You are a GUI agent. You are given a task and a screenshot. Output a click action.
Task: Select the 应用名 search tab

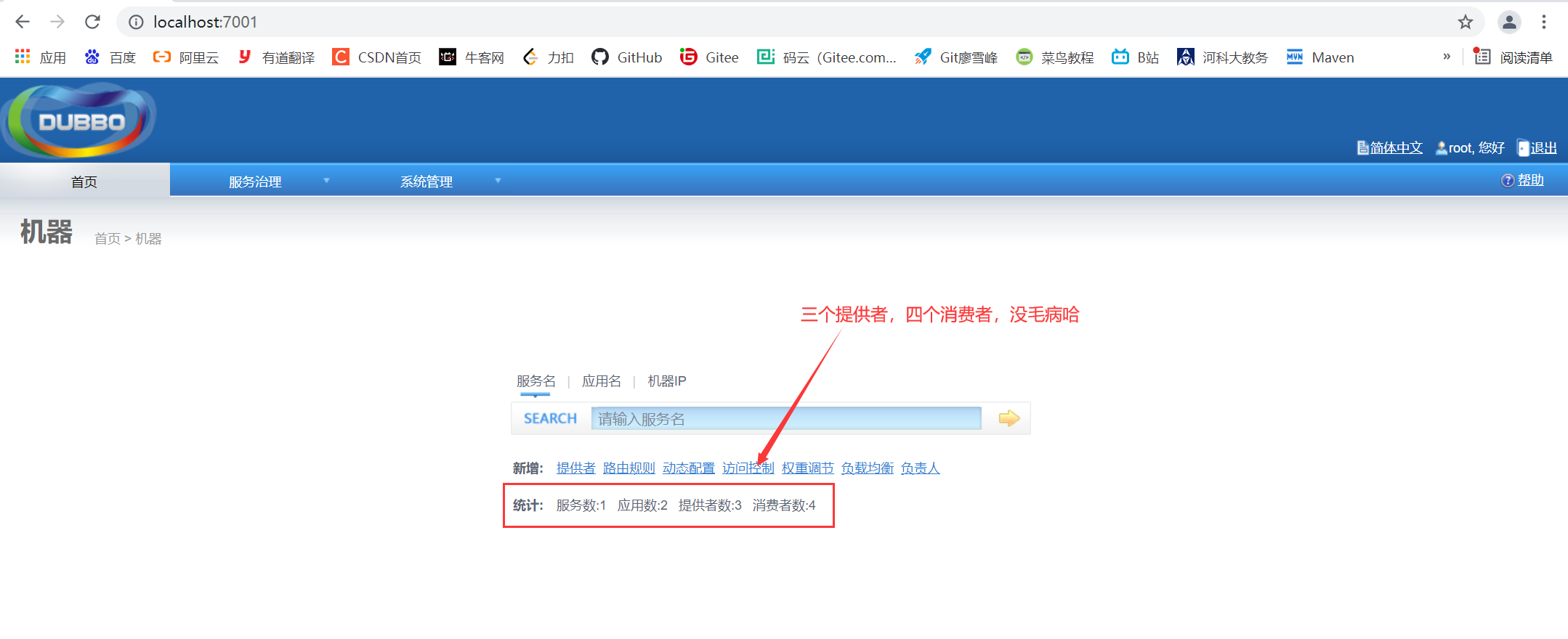[602, 381]
